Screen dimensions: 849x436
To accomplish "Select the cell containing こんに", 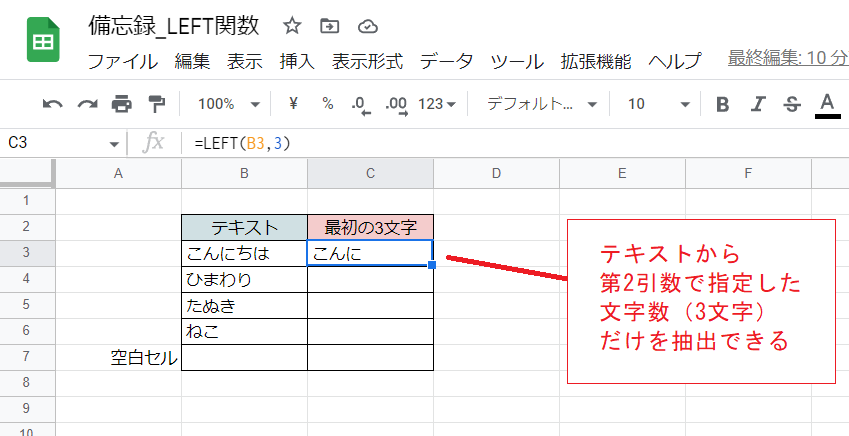I will [370, 253].
